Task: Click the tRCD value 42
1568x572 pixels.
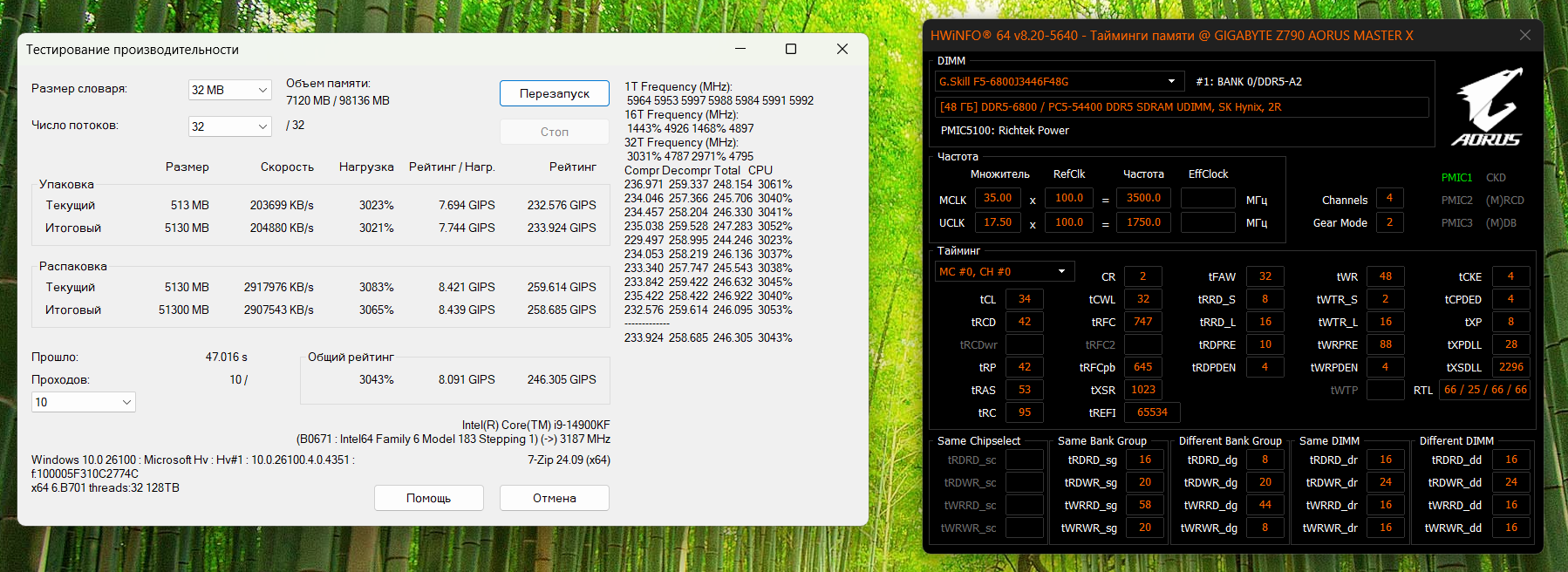Action: pos(1025,322)
